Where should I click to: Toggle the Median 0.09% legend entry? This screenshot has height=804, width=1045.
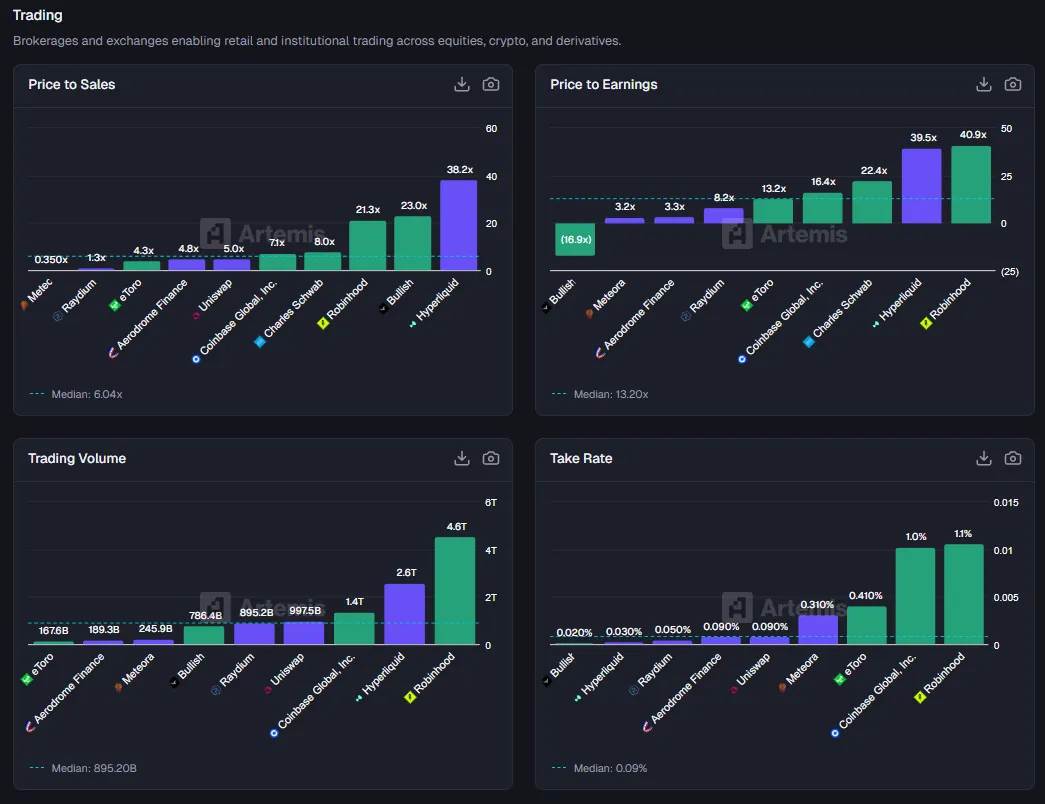(x=600, y=768)
